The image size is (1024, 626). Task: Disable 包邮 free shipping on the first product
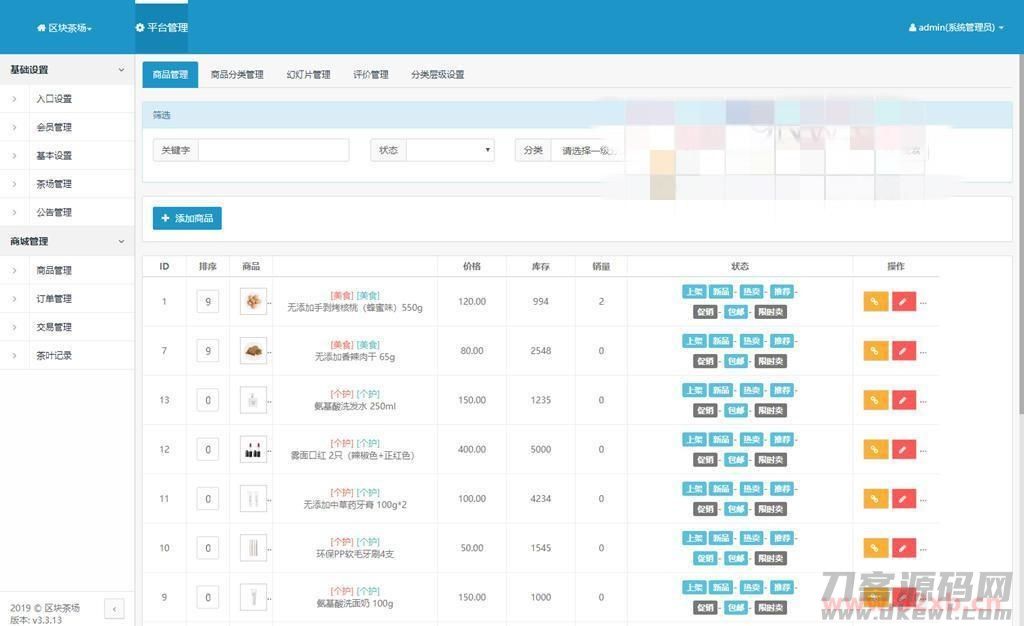[x=734, y=311]
